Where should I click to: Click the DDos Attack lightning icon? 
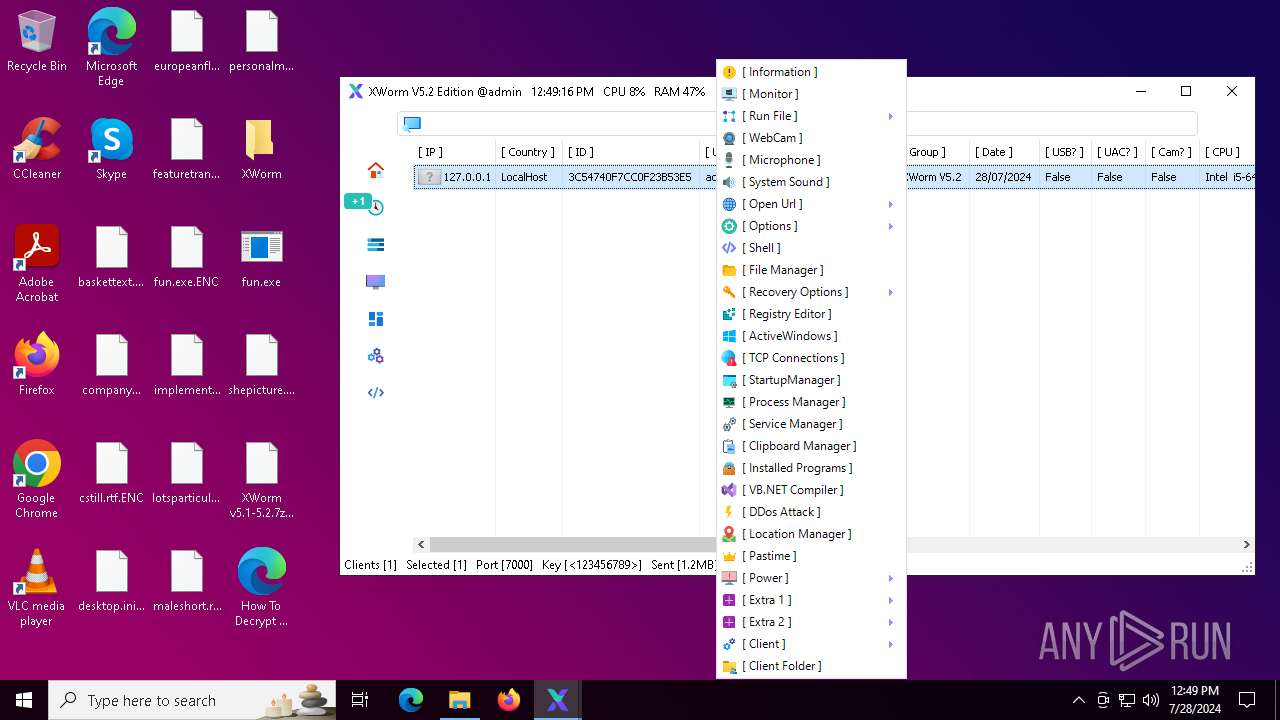pyautogui.click(x=729, y=512)
